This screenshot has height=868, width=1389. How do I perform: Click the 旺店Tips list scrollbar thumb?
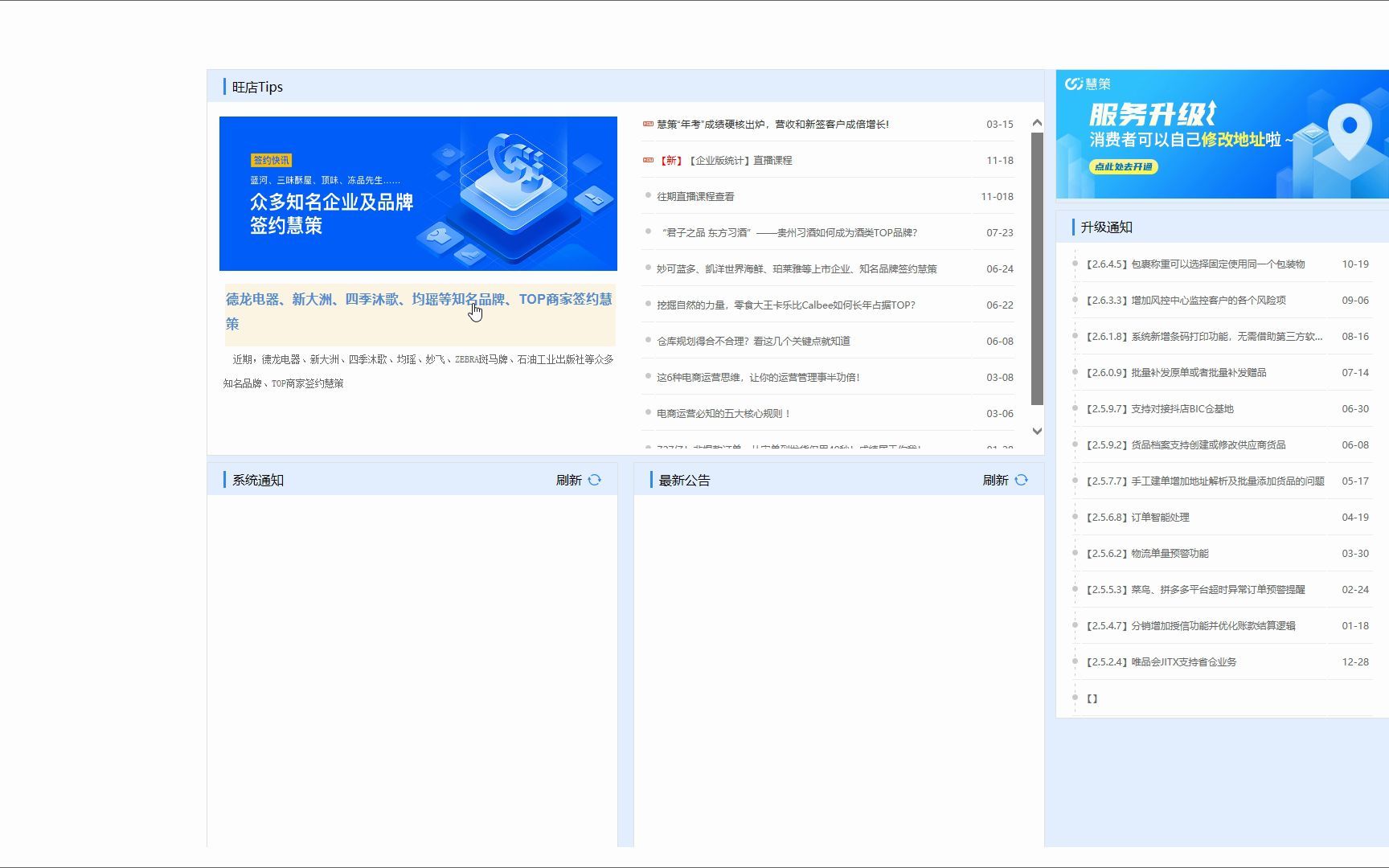(x=1037, y=268)
